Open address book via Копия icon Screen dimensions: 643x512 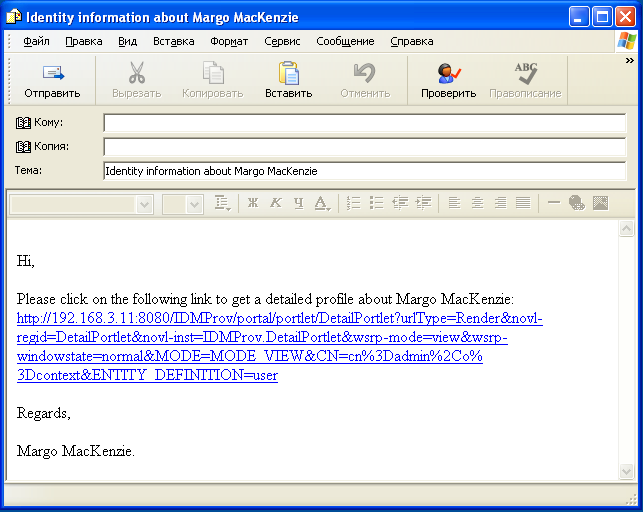pos(24,147)
